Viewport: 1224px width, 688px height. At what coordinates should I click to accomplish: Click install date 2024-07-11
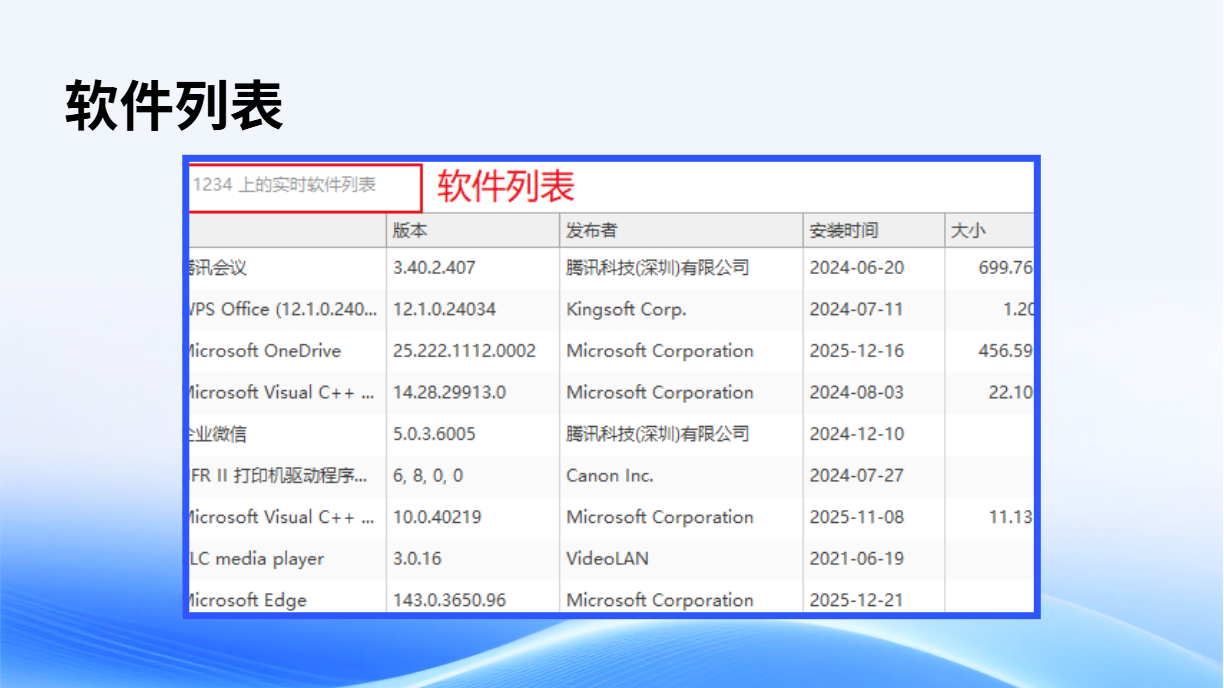856,309
